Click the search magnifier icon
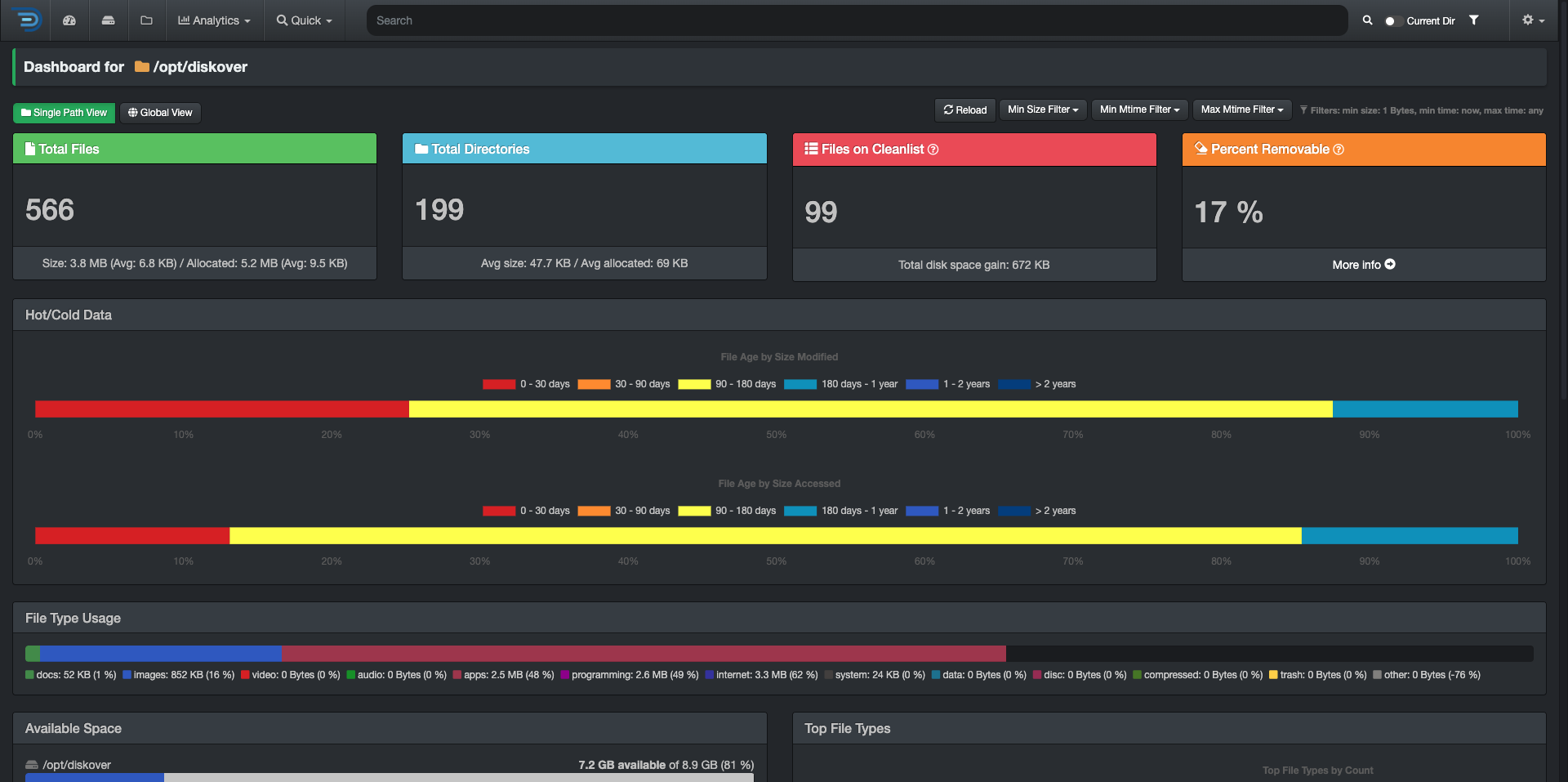1568x782 pixels. [1367, 20]
